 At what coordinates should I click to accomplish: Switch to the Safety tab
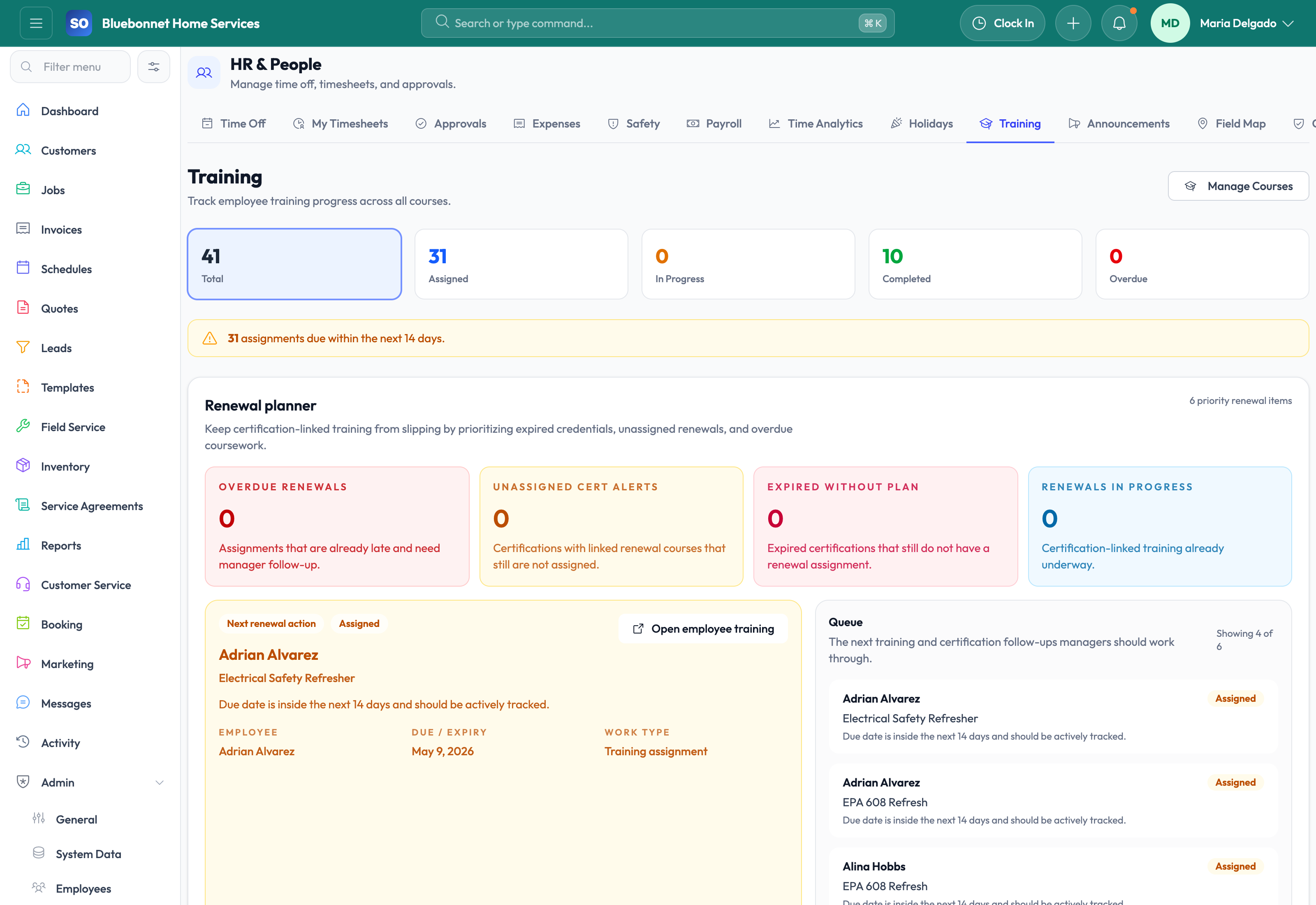(x=634, y=124)
